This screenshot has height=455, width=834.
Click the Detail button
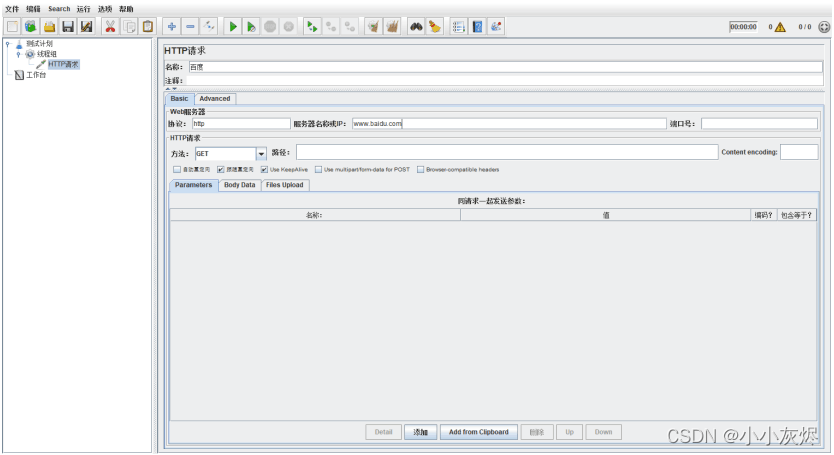383,432
